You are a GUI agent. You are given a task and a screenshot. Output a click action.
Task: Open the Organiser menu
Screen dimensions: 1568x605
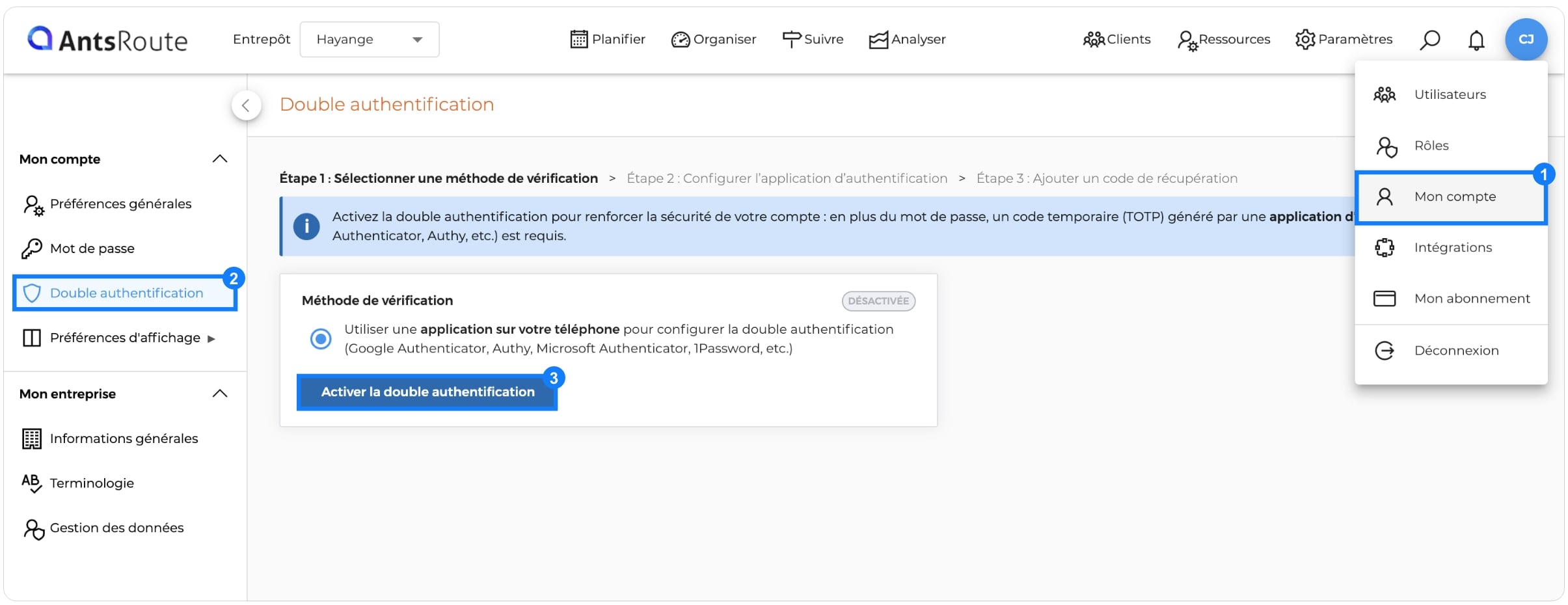pos(714,40)
